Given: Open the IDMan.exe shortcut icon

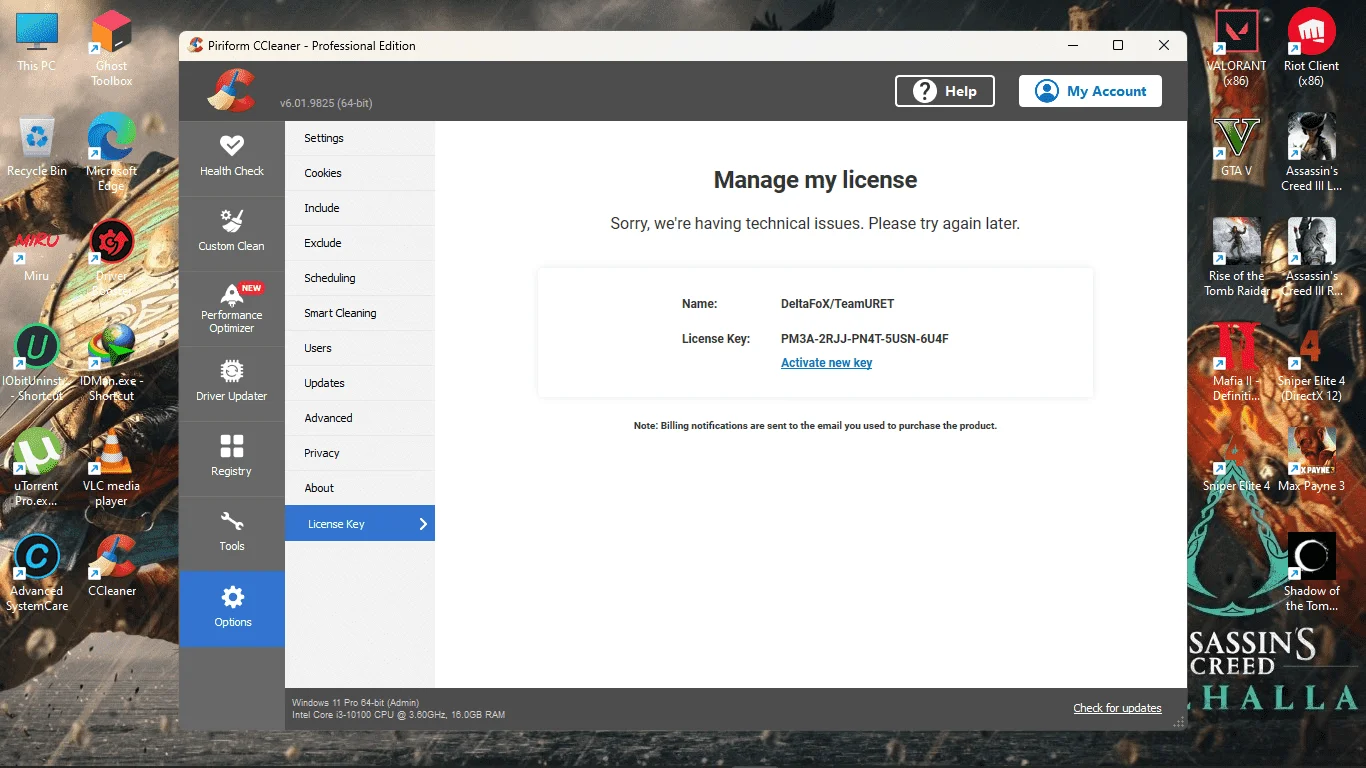Looking at the screenshot, I should click(x=111, y=363).
